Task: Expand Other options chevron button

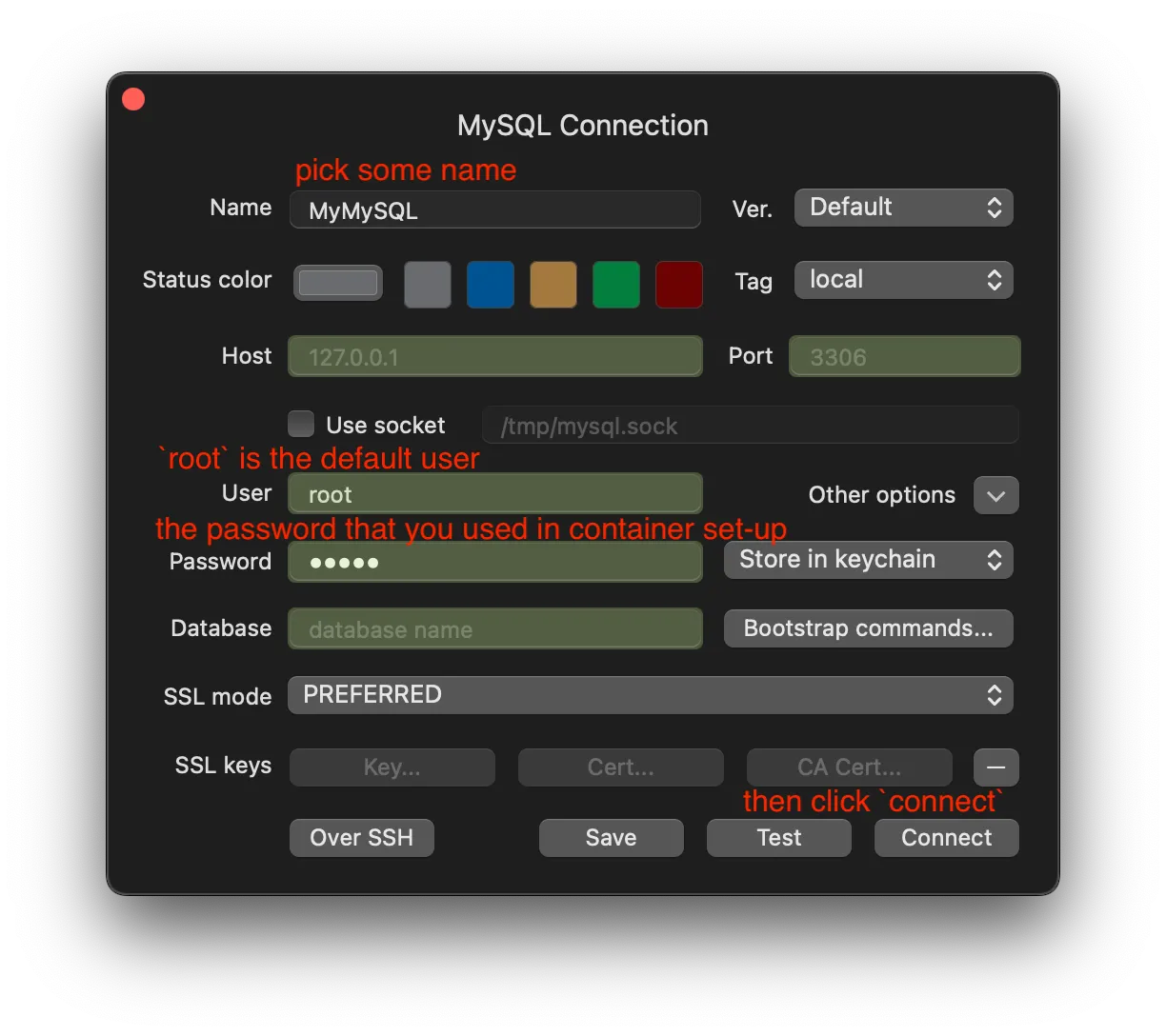Action: point(996,495)
